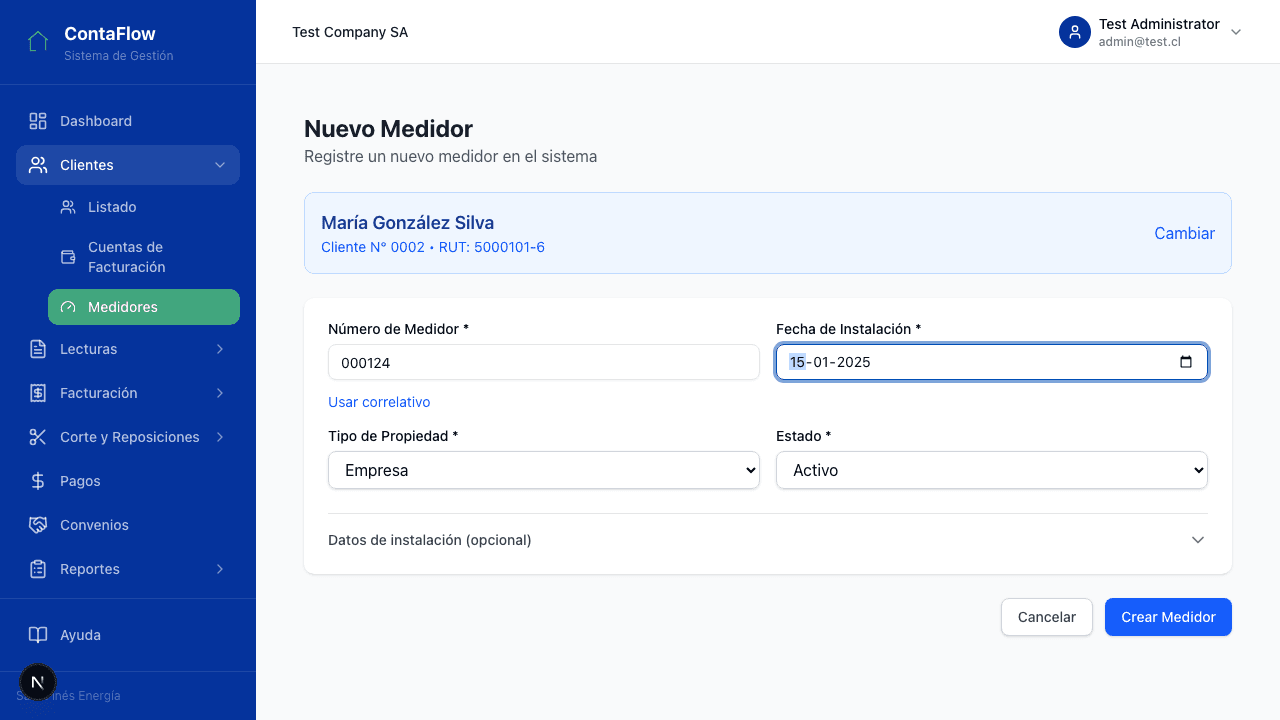Click the Lecturas document icon

pos(38,349)
